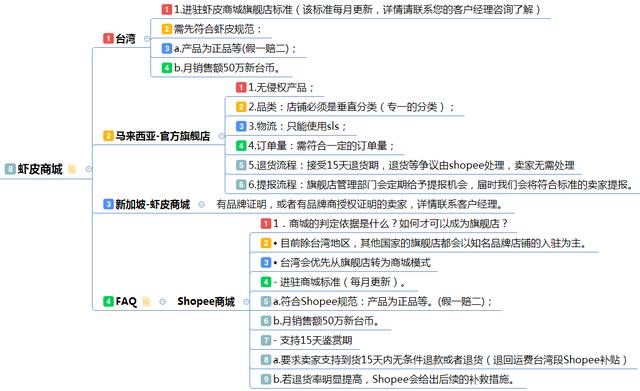Viewport: 640px width, 391px height.
Task: Select the root node 虾皮商城
Action: click(40, 169)
